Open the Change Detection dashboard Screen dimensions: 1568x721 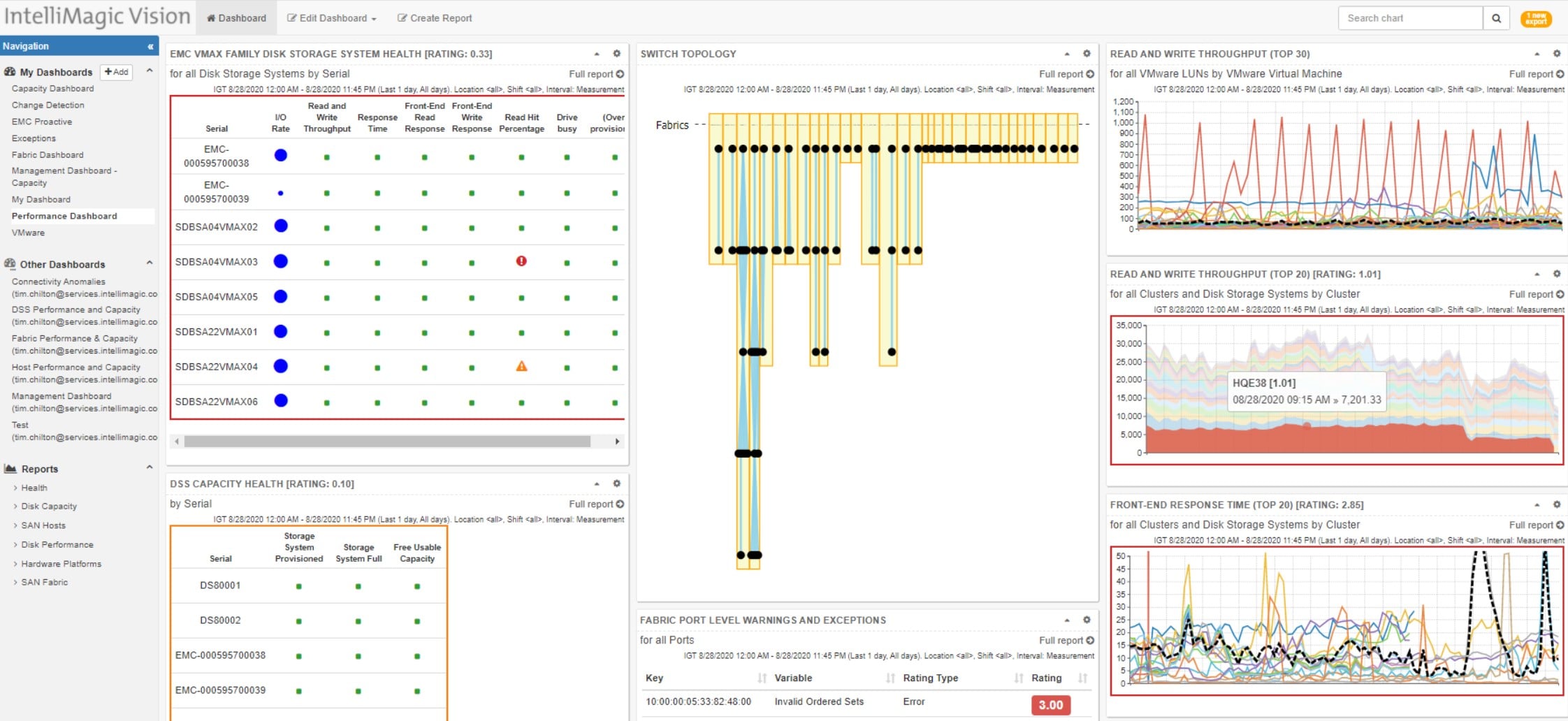(48, 105)
